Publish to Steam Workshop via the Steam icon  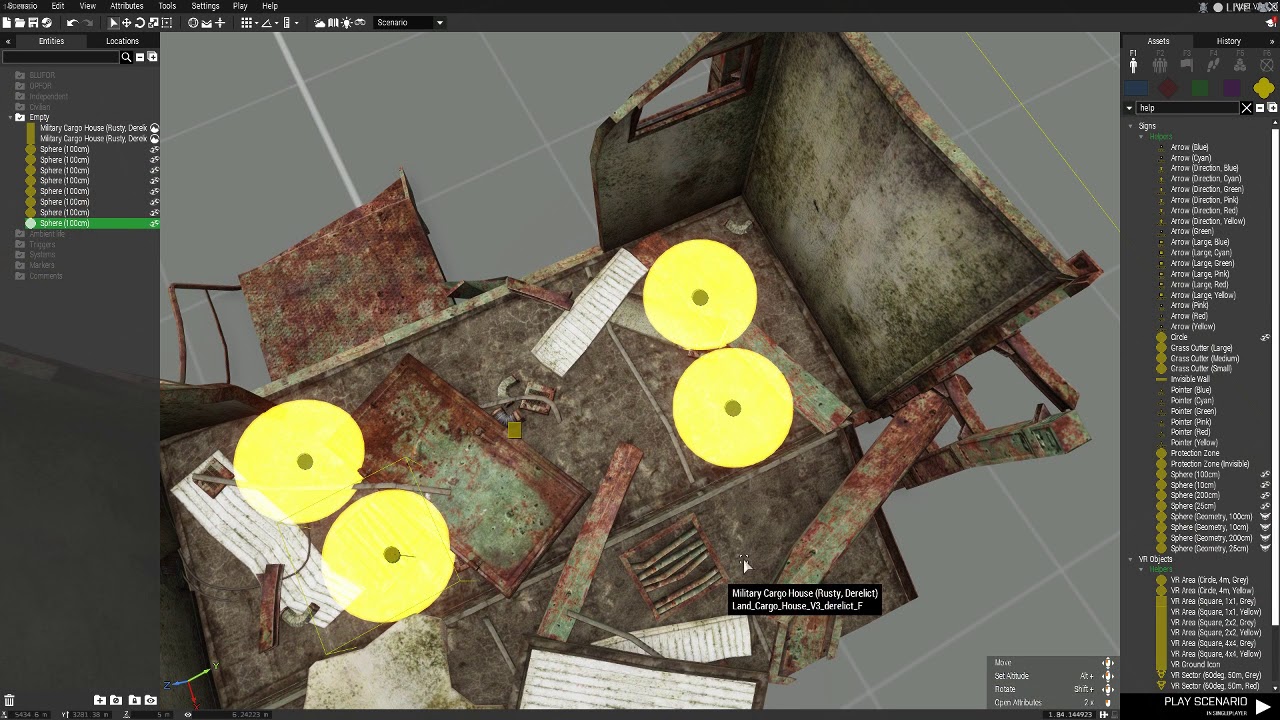coord(46,22)
